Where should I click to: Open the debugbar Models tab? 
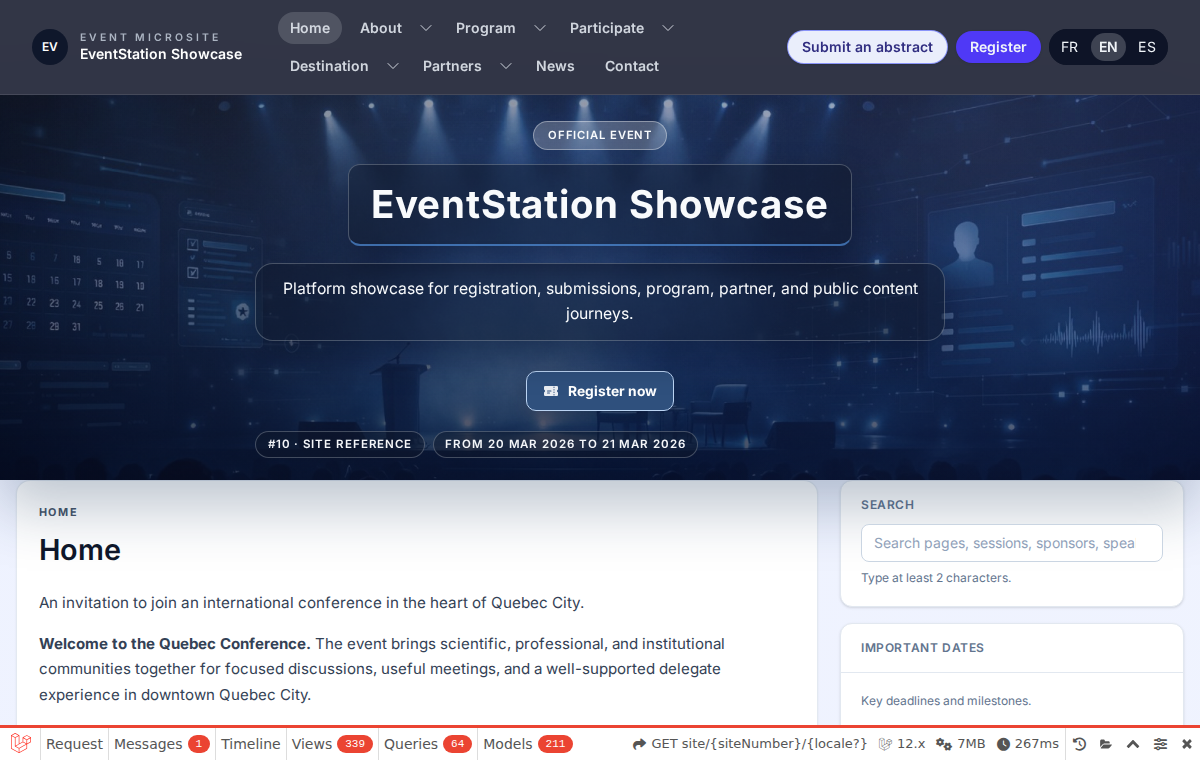[527, 744]
